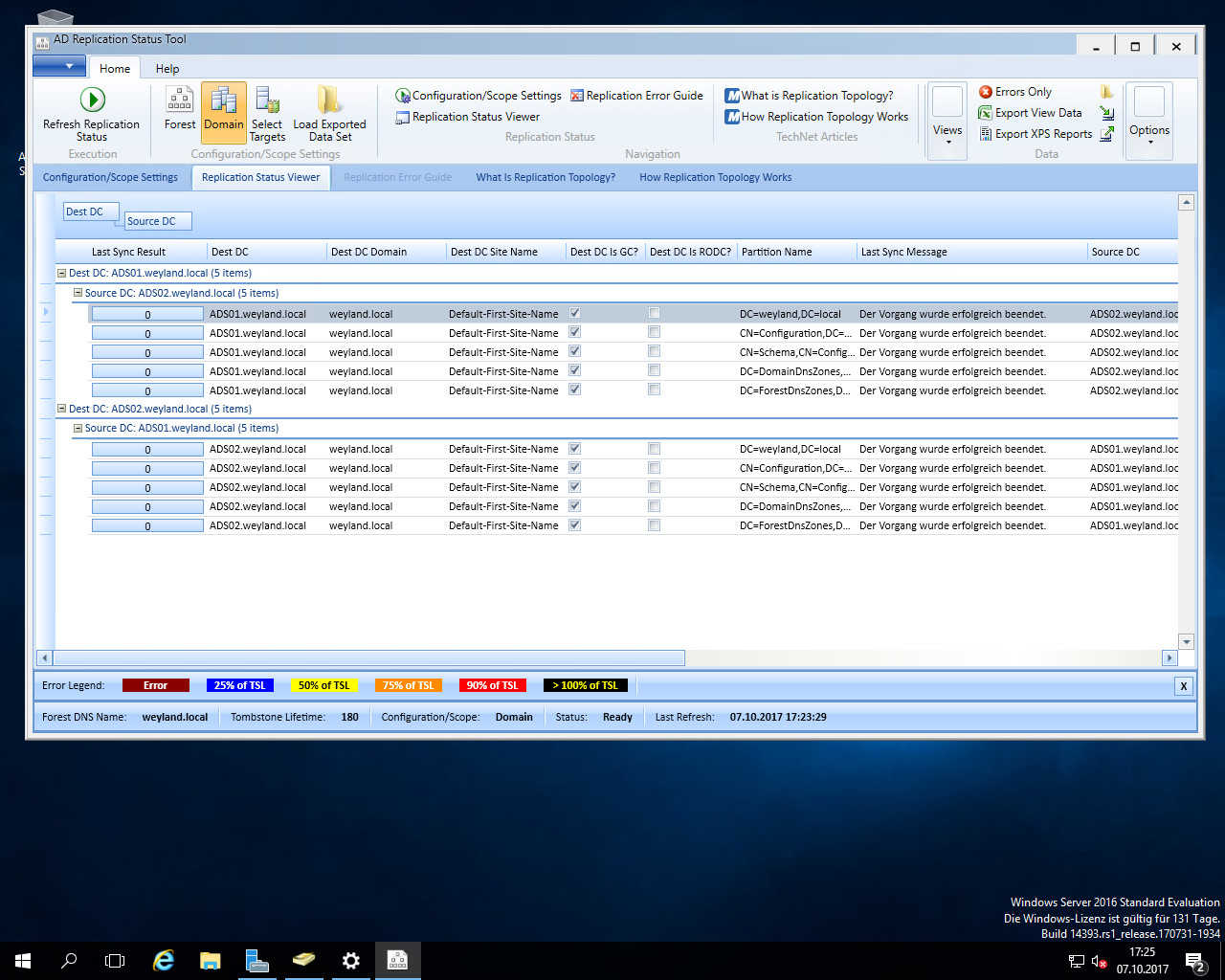Select the Forest scope icon
The width and height of the screenshot is (1225, 980).
179,100
